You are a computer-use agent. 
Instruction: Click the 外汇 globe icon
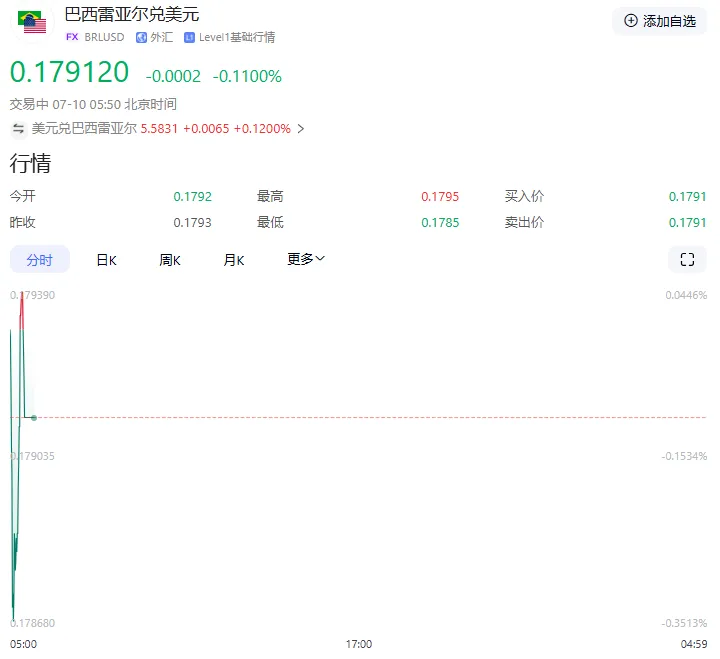click(x=141, y=37)
